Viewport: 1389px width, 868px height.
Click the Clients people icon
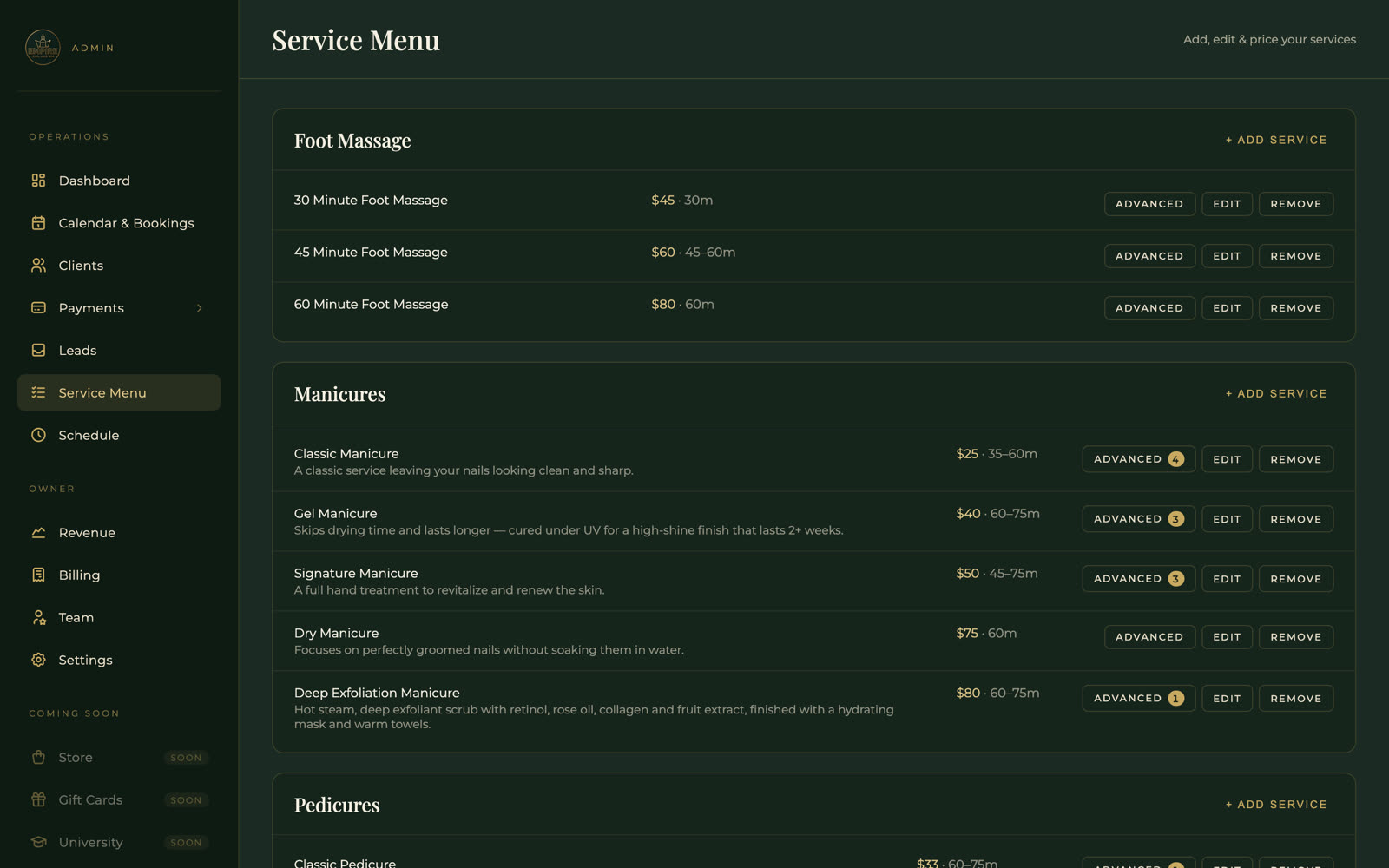point(38,266)
